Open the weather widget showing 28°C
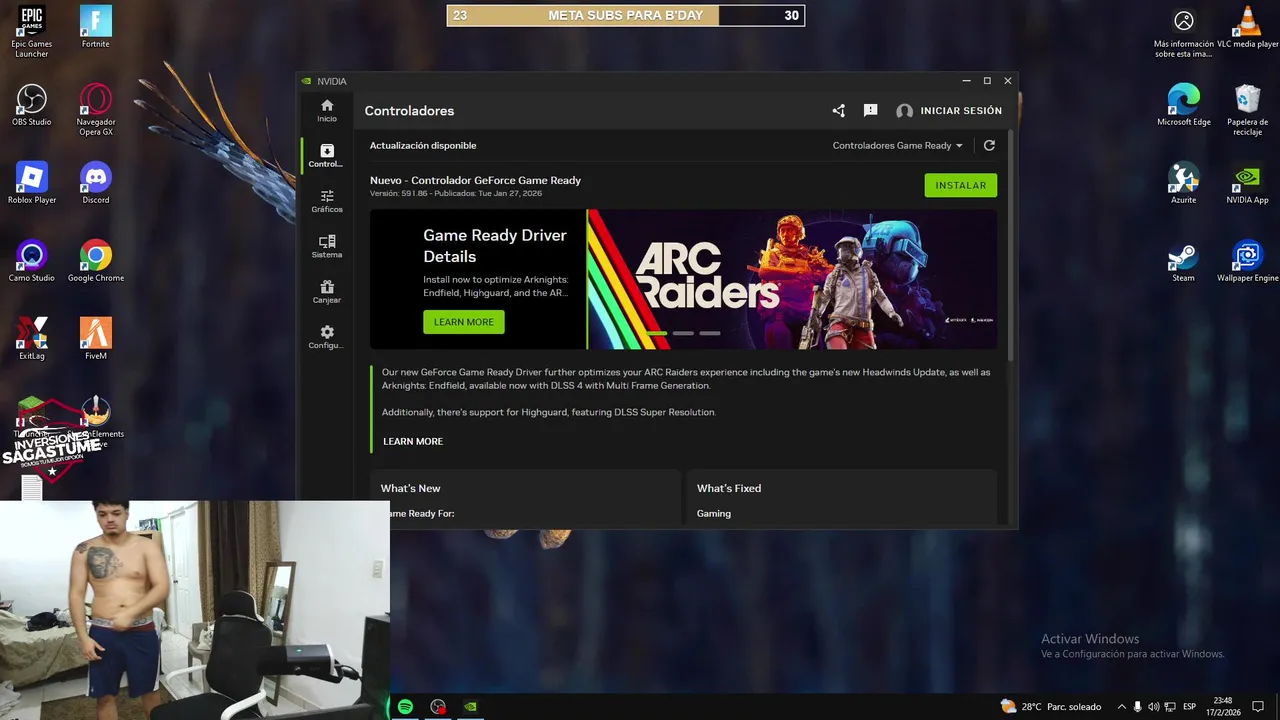The height and width of the screenshot is (720, 1280). coord(1050,707)
